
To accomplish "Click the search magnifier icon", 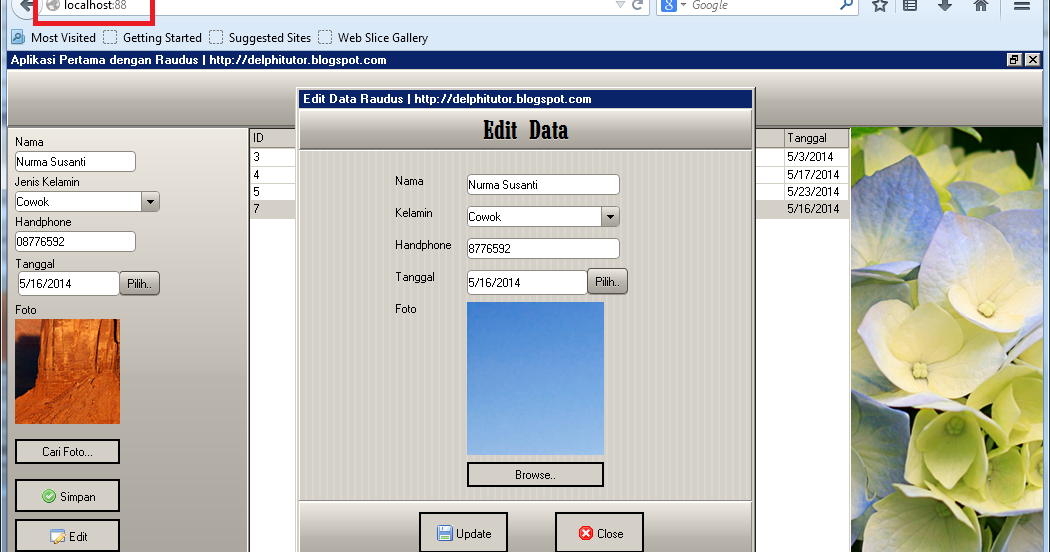I will (x=846, y=5).
